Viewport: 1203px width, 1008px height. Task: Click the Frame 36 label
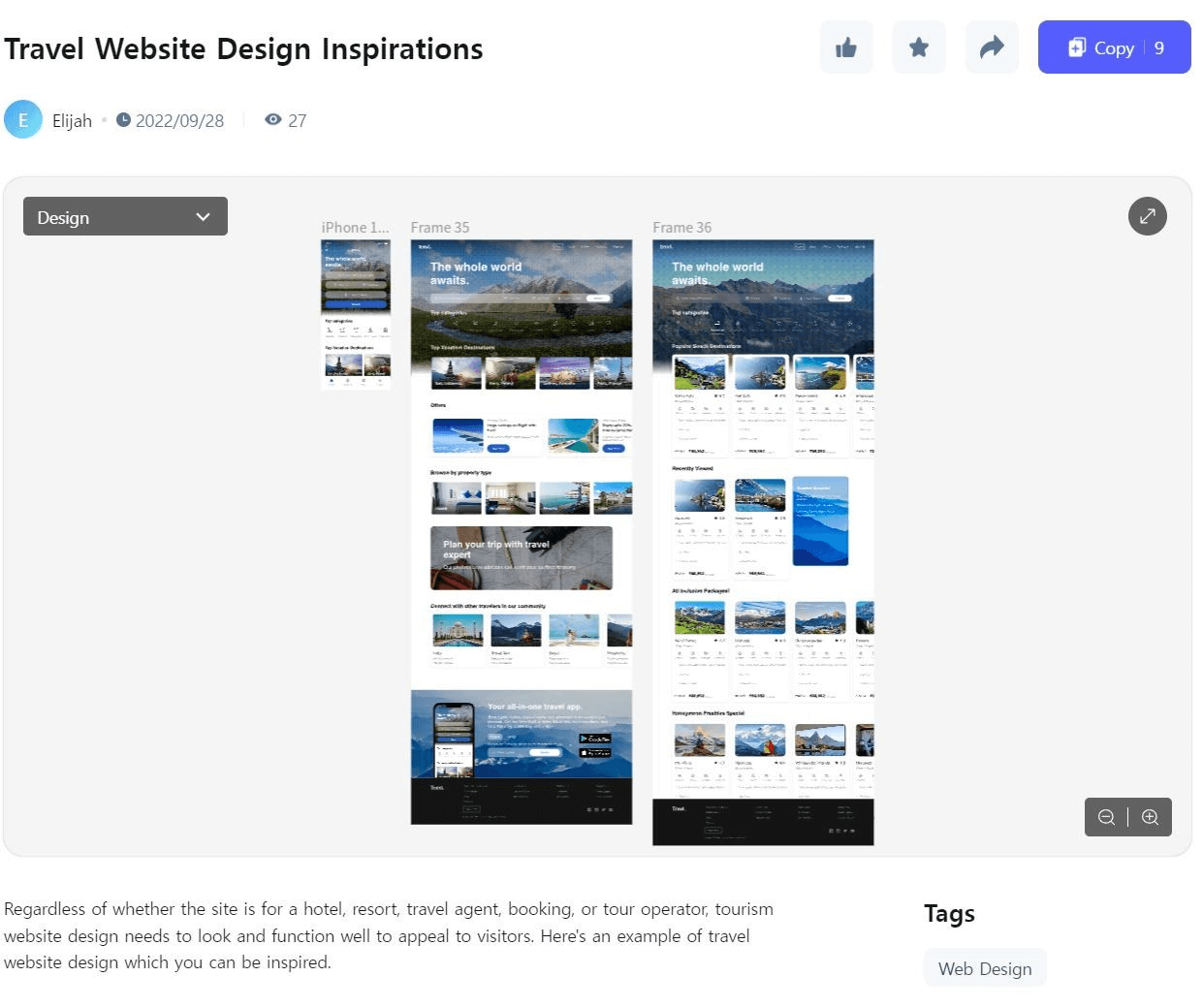pos(682,228)
